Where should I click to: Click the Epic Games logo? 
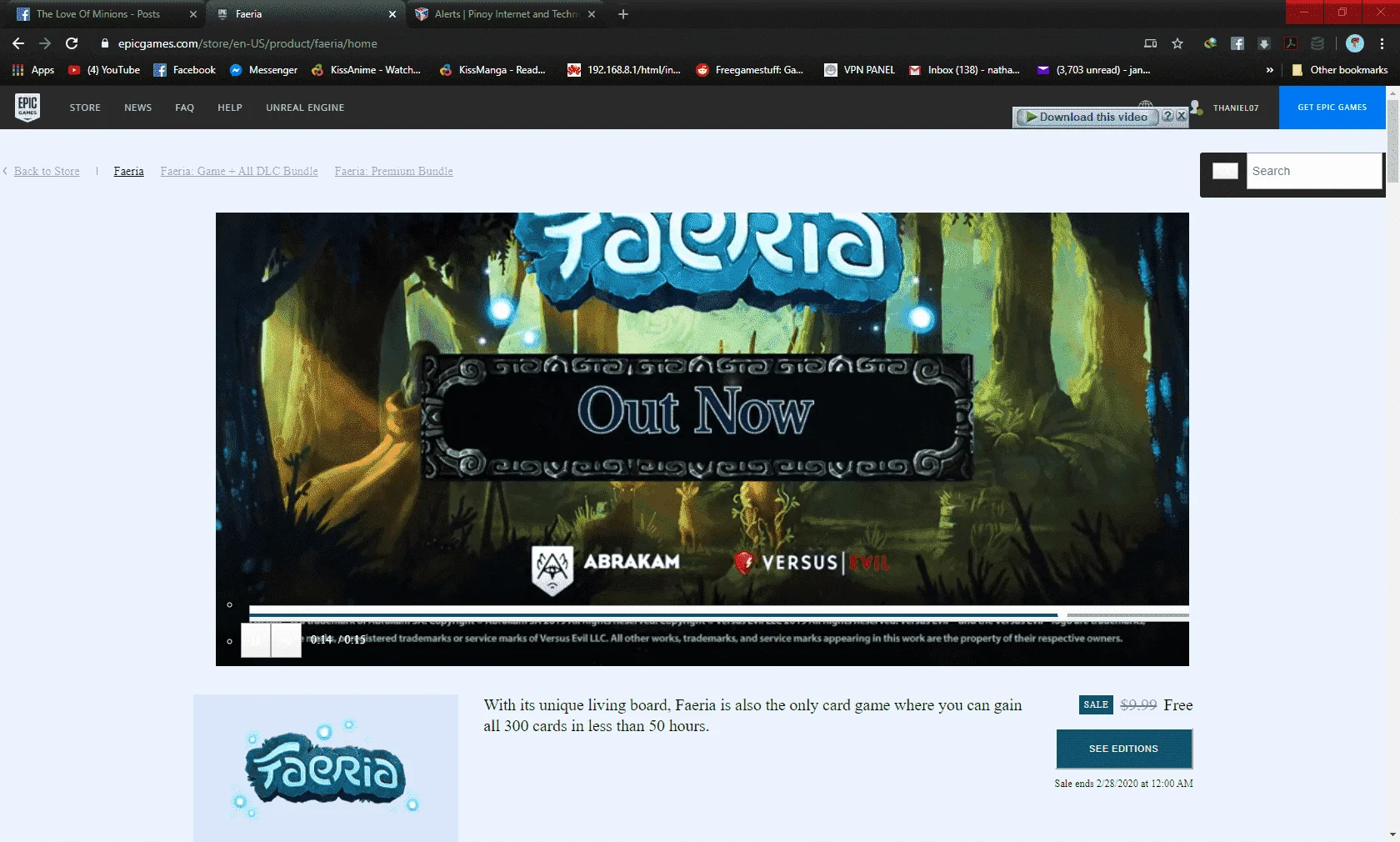pyautogui.click(x=27, y=107)
